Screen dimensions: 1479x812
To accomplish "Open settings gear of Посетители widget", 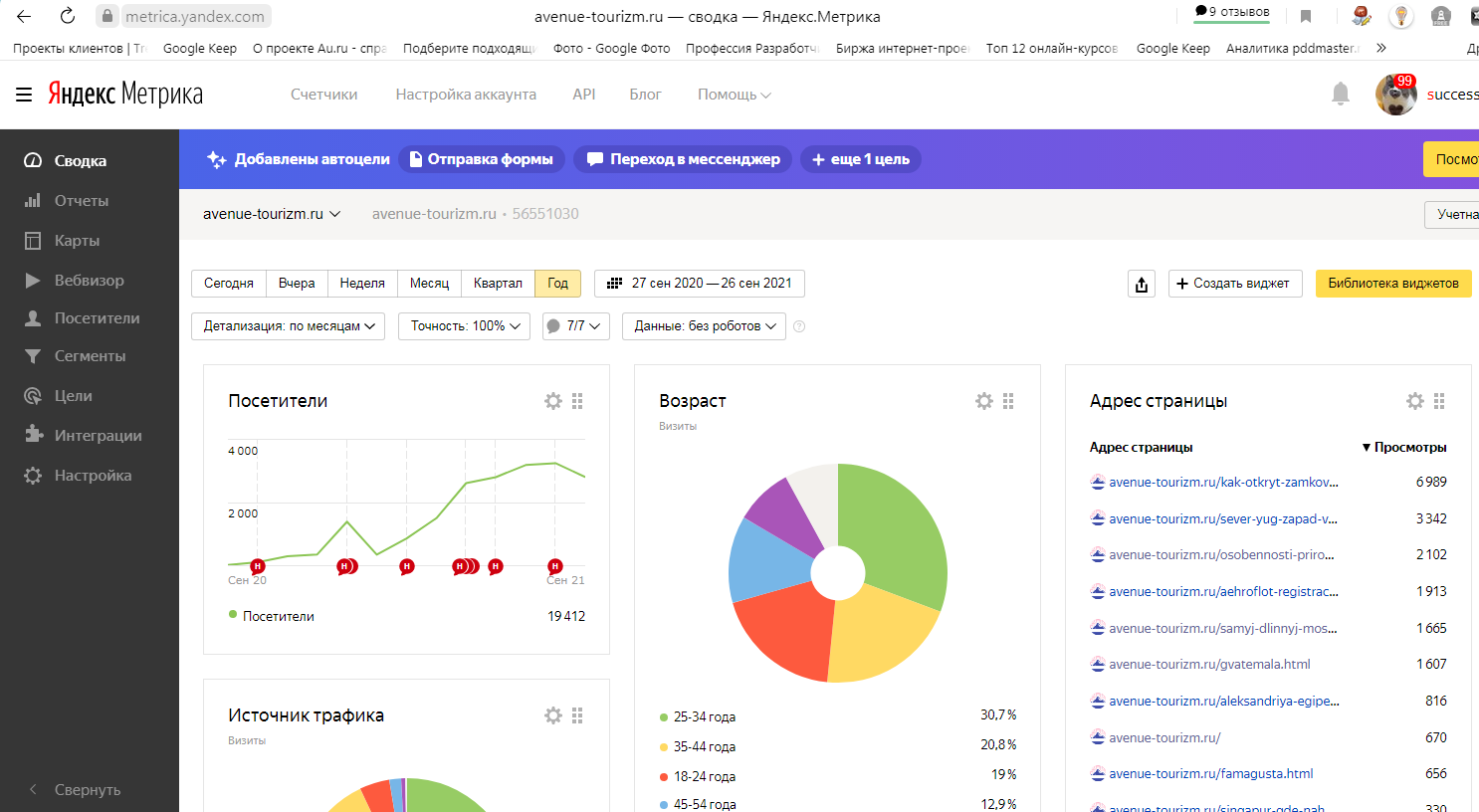I will pos(553,401).
